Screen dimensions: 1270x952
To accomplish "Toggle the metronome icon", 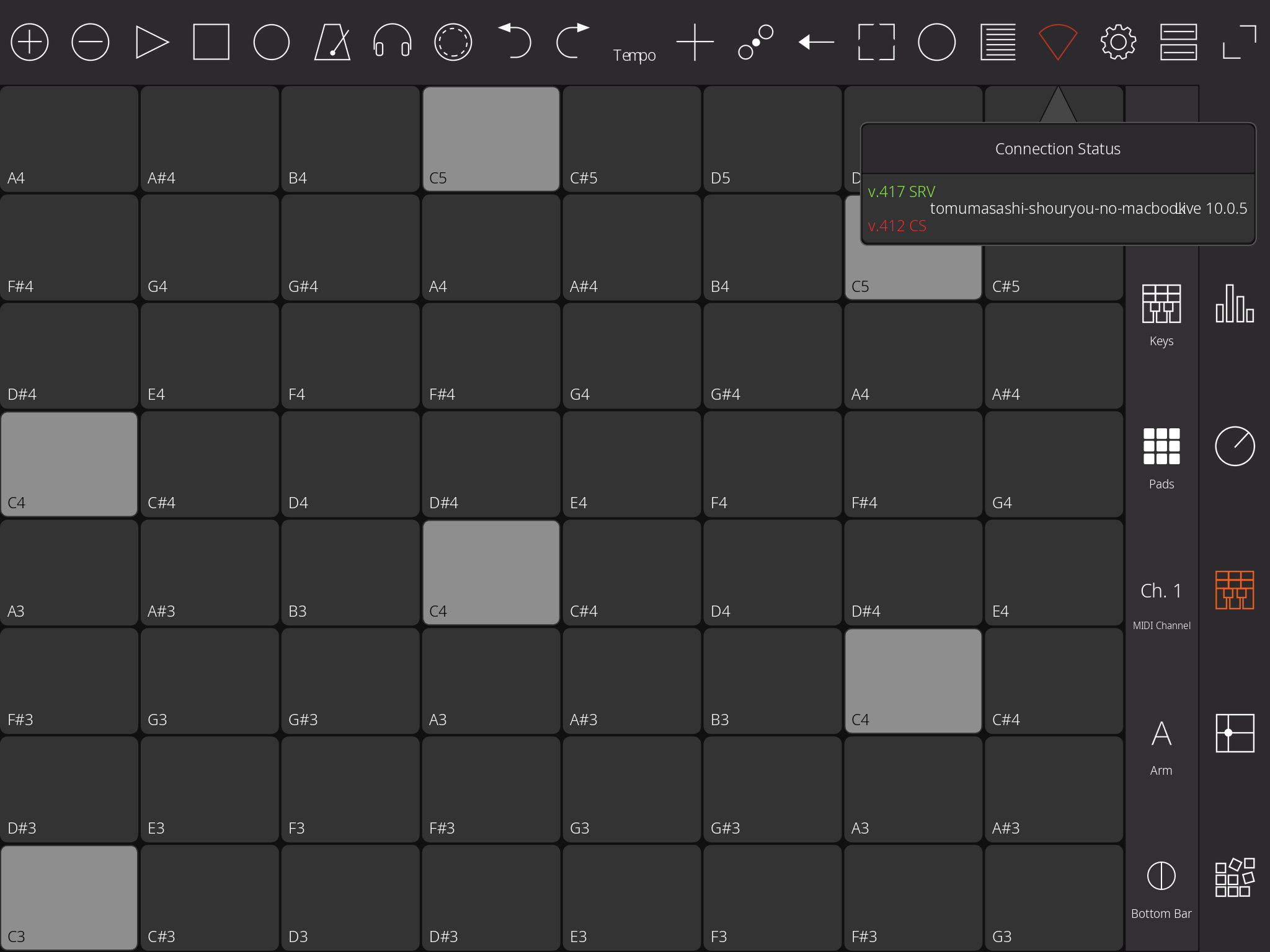I will pos(332,42).
